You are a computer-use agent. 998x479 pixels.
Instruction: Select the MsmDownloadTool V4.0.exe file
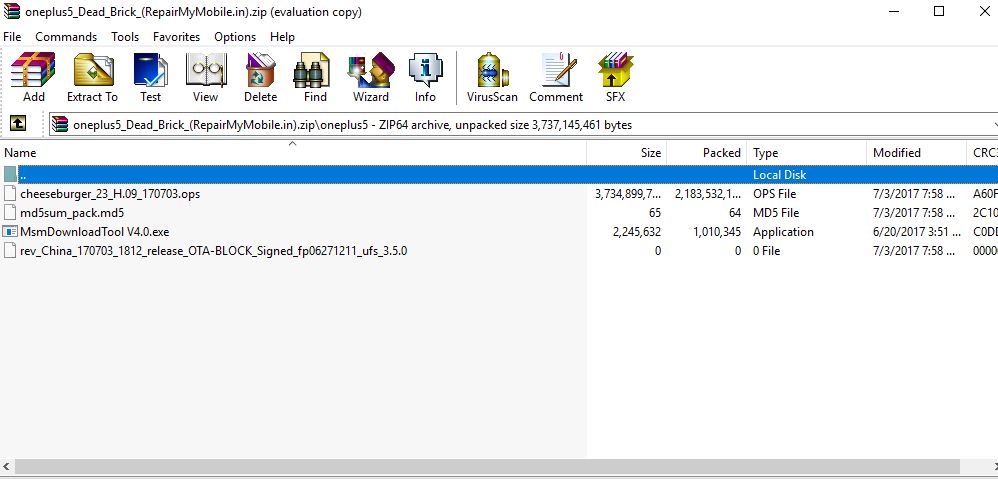94,232
